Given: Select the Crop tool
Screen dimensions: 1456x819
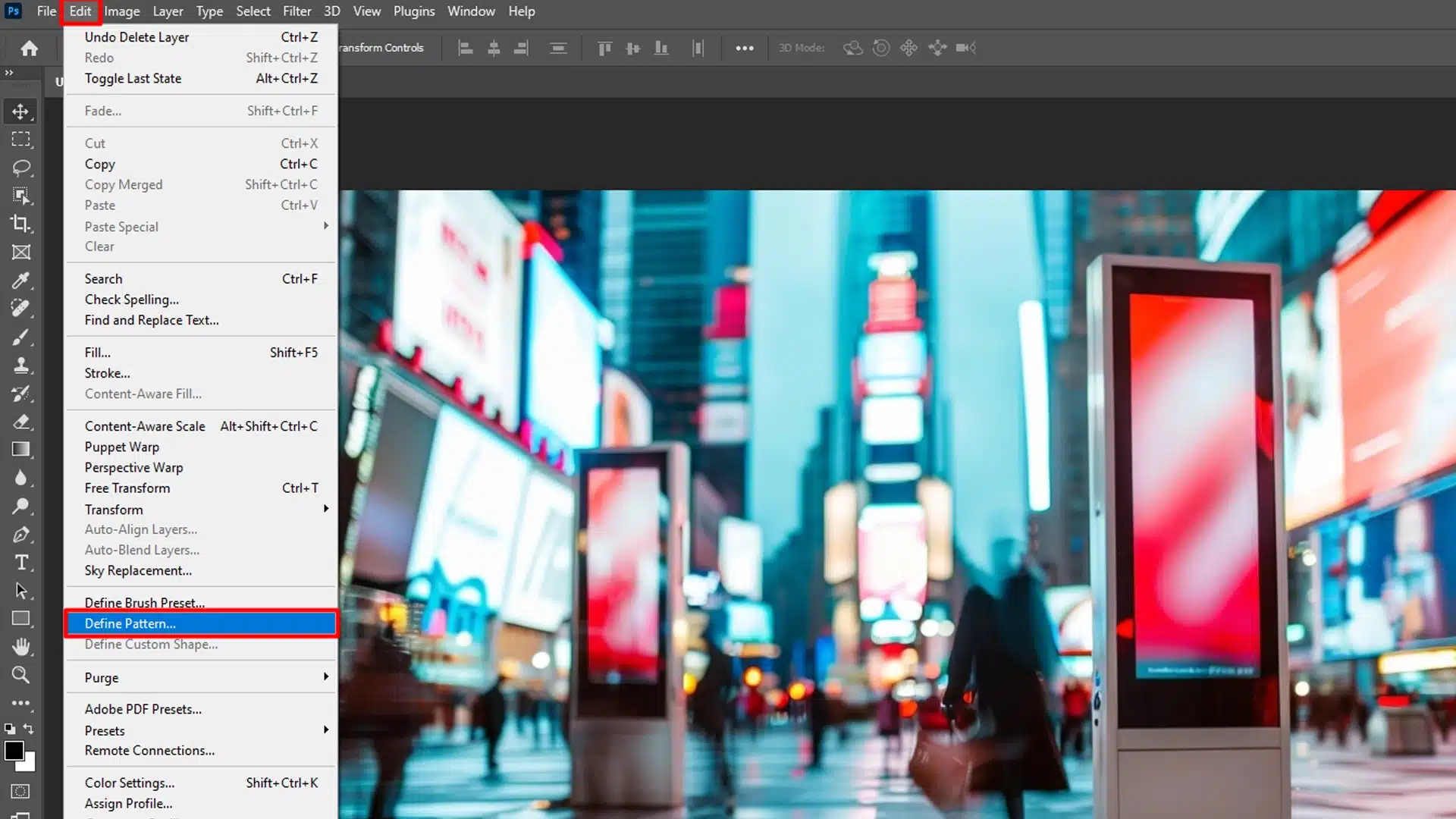Looking at the screenshot, I should click(x=20, y=224).
